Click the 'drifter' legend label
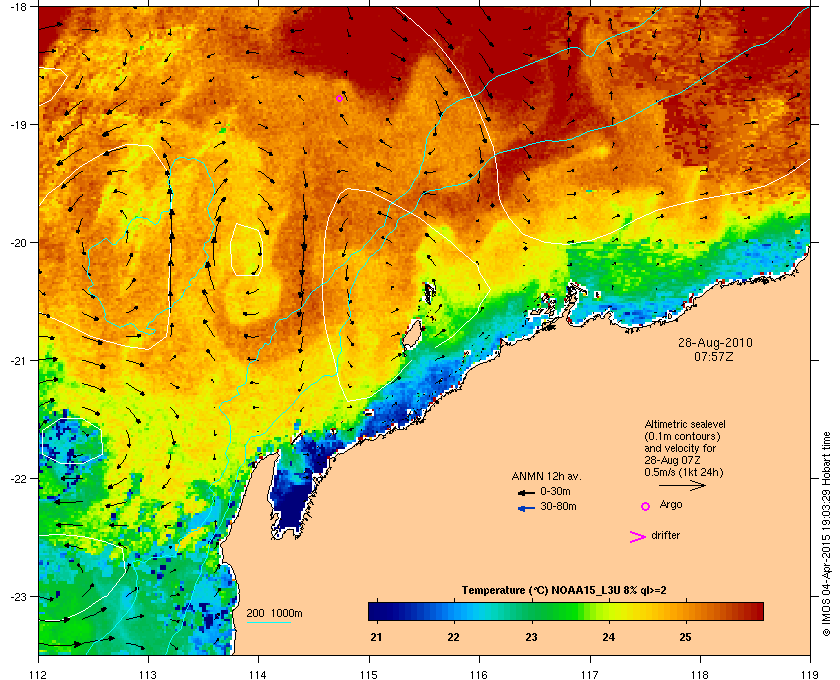Viewport: 840px width, 680px height. 666,535
